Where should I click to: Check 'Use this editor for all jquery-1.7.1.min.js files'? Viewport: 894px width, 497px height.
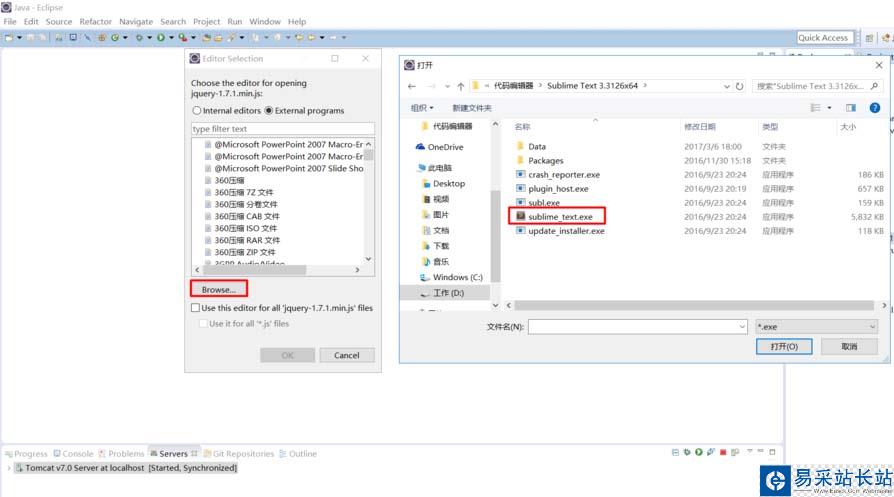point(196,308)
